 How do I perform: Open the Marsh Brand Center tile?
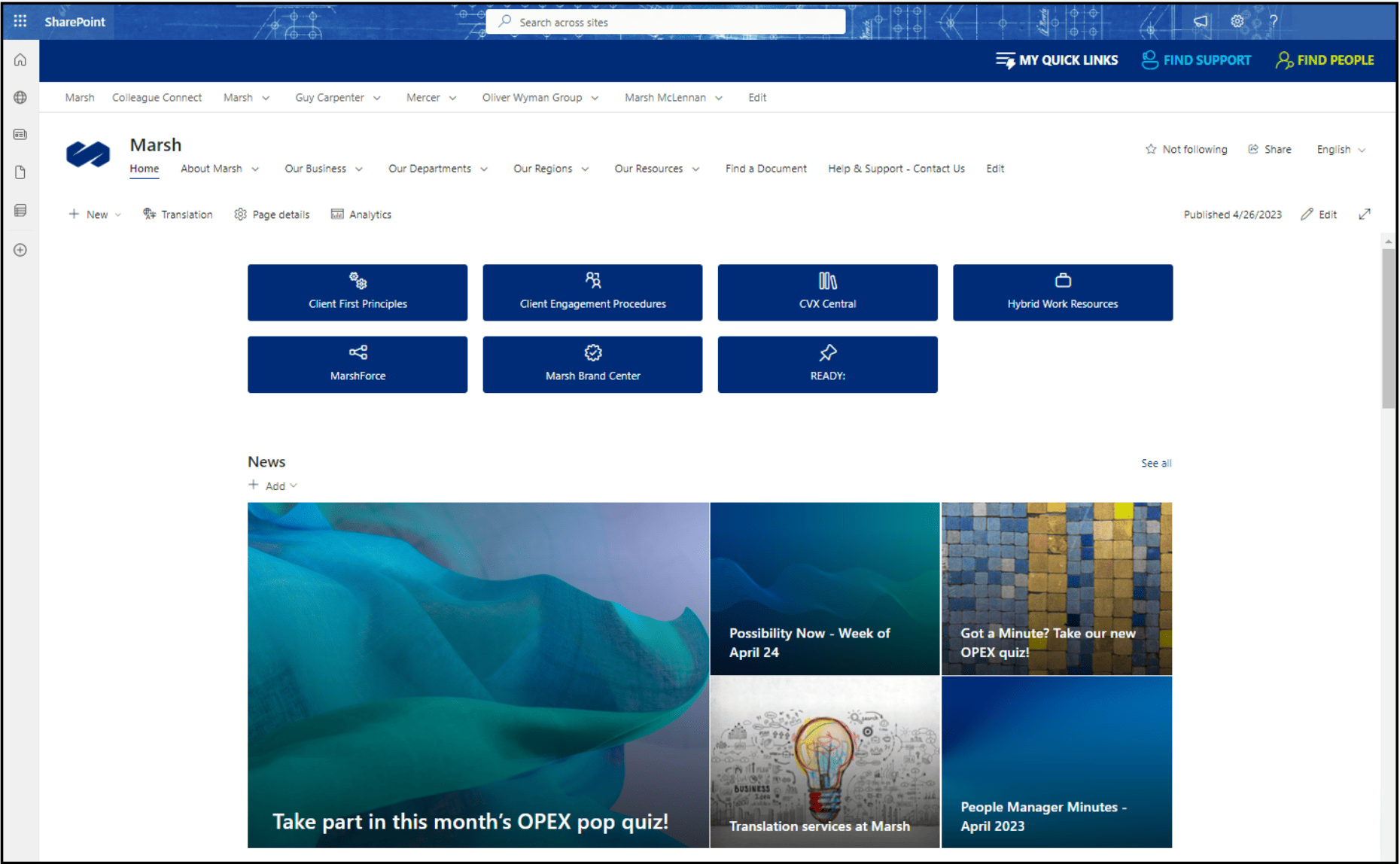pyautogui.click(x=592, y=364)
